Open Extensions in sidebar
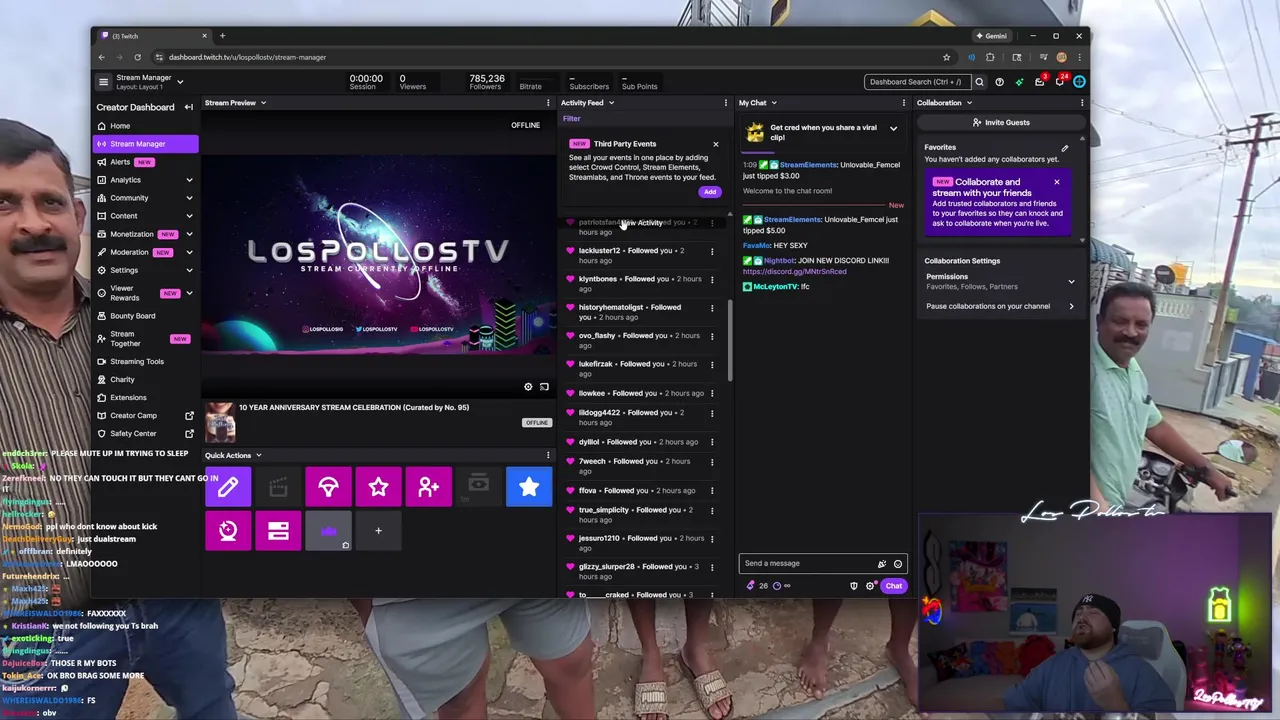This screenshot has width=1280, height=720. 128,398
